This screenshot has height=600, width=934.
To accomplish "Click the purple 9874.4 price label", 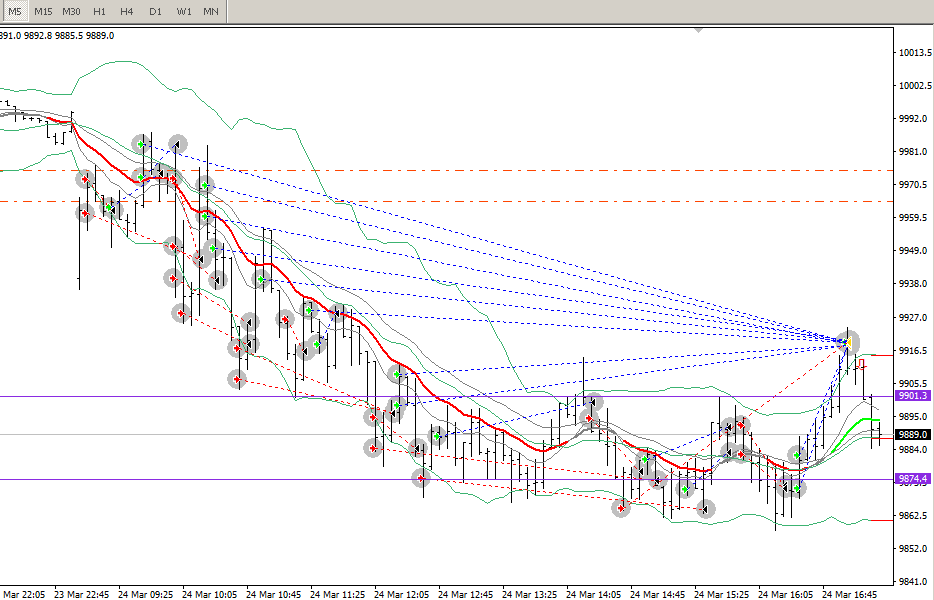I will (912, 478).
